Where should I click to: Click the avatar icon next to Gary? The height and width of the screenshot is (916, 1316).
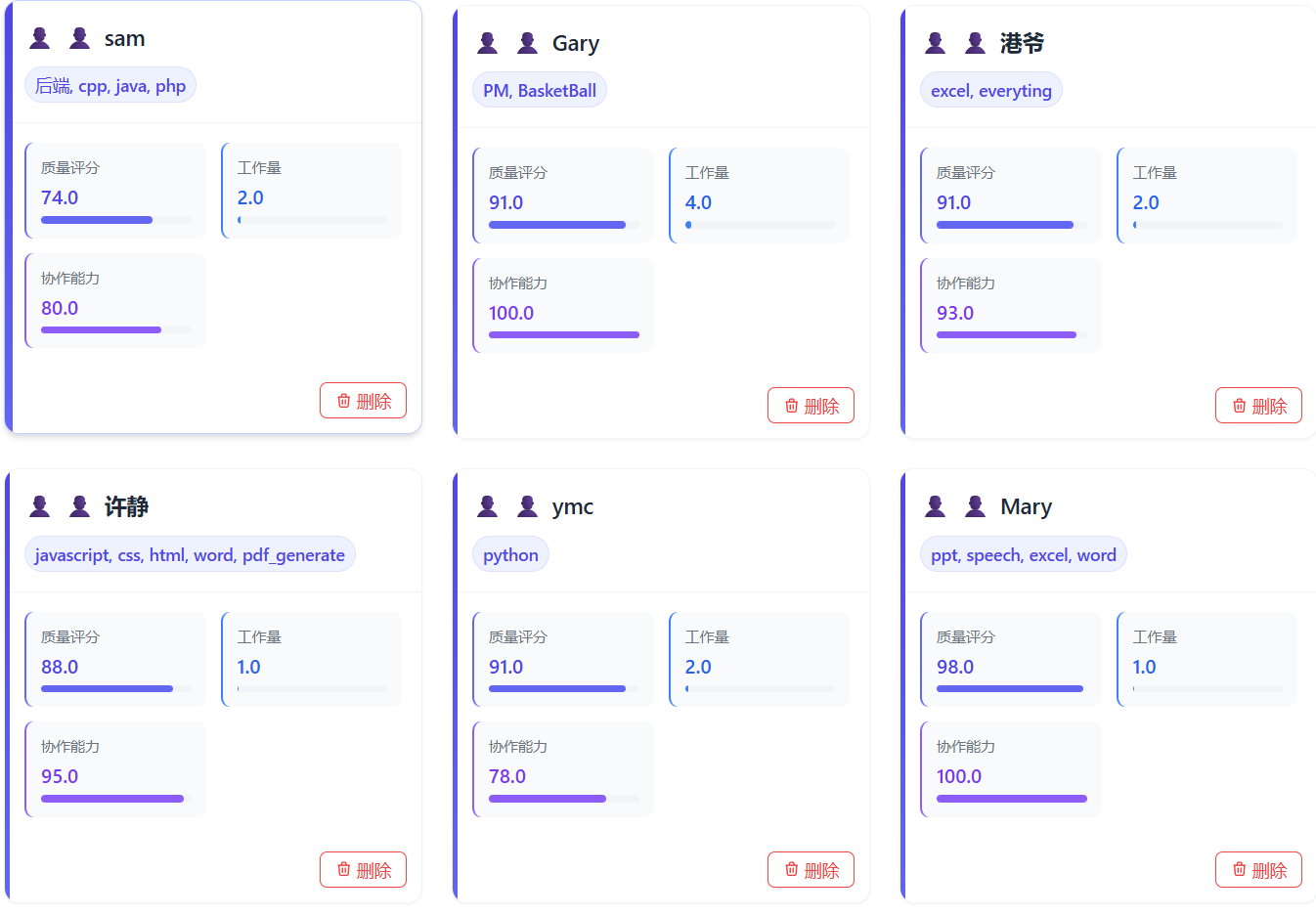point(528,43)
